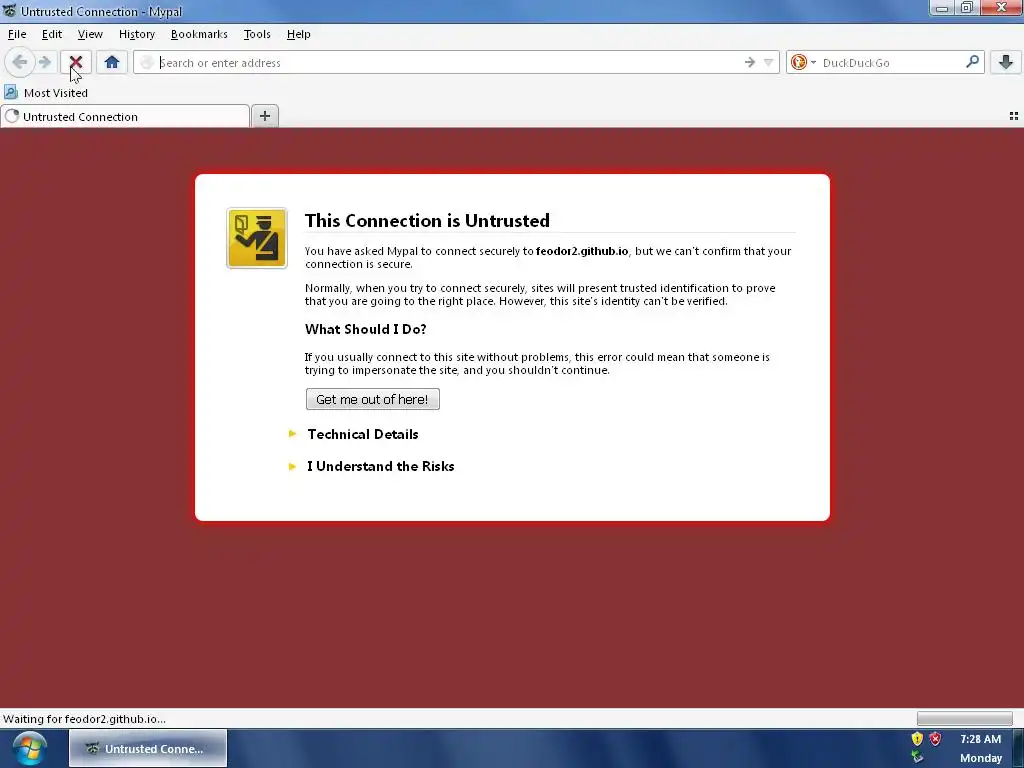Click the red shield tray icon
Viewport: 1024px width, 768px height.
935,739
